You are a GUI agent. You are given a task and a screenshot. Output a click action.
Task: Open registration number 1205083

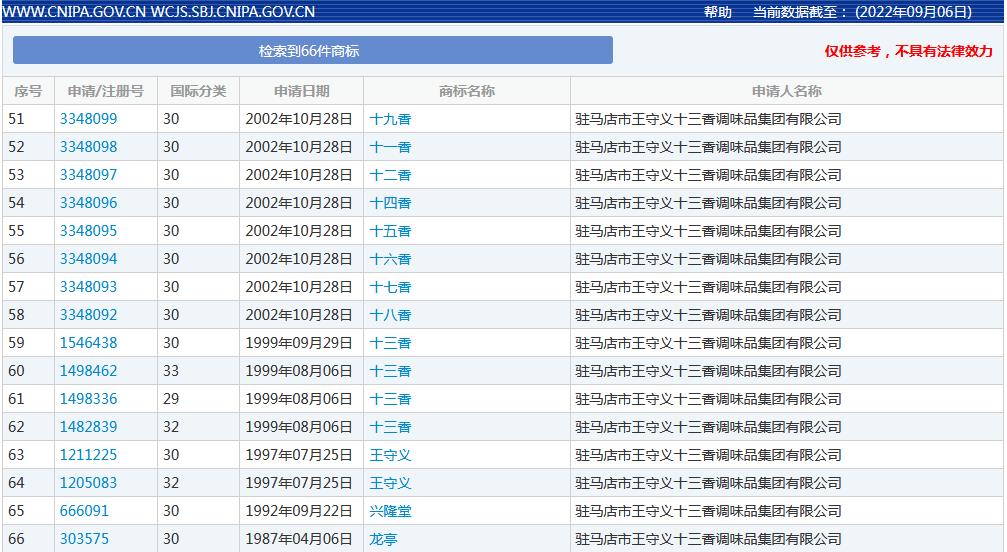click(88, 483)
